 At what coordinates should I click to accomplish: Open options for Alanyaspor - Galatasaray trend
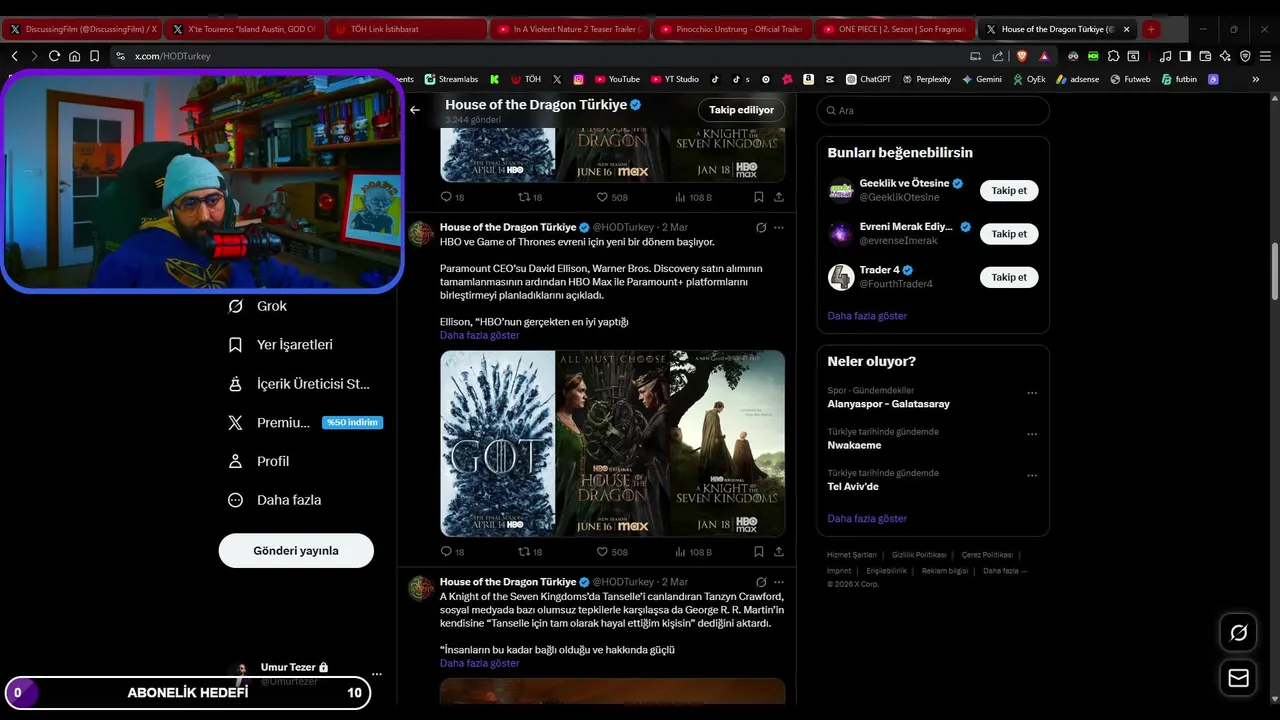(x=1032, y=393)
